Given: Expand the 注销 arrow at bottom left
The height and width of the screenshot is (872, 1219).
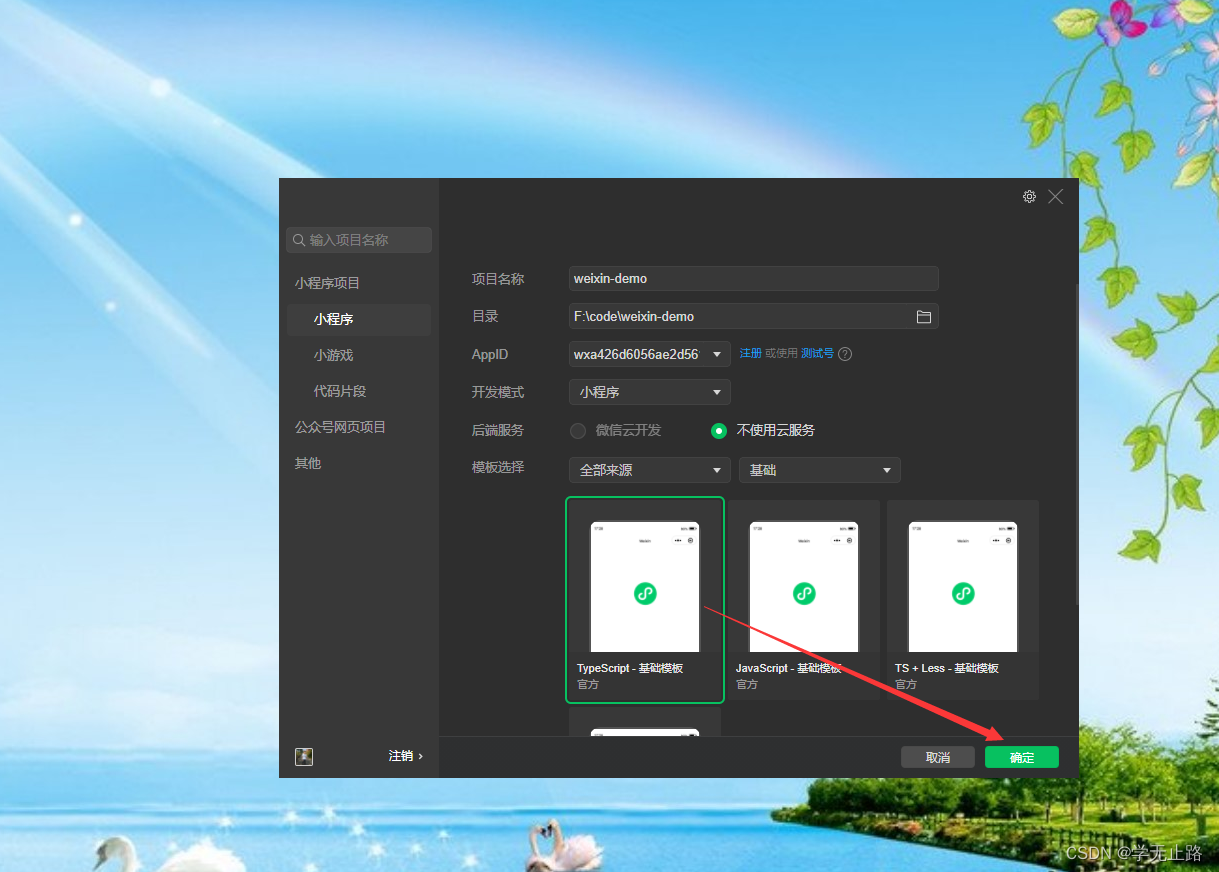Looking at the screenshot, I should [x=420, y=756].
